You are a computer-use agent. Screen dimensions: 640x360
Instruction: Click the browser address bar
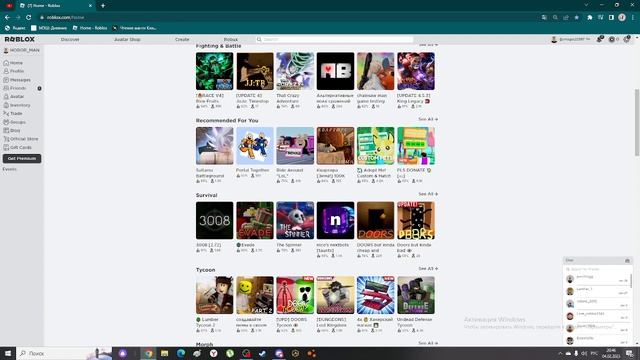click(286, 18)
